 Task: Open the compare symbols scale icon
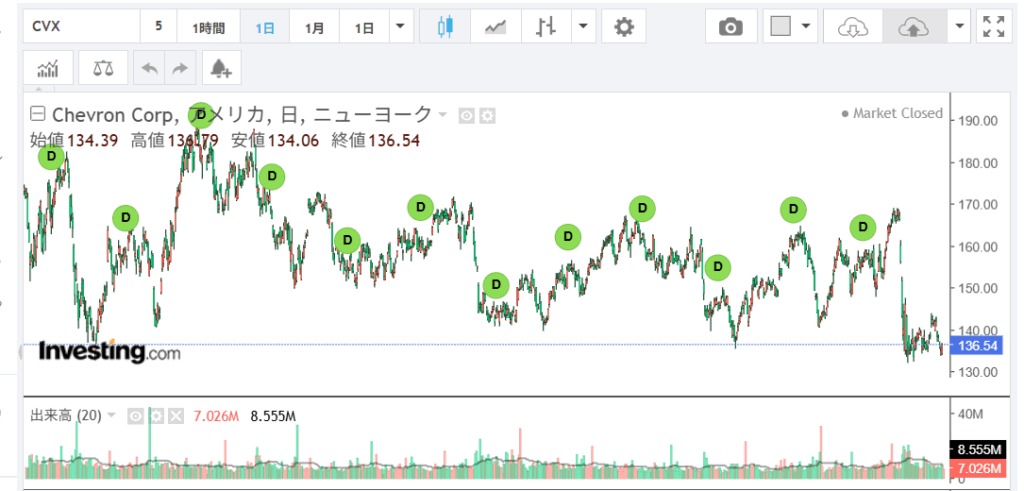click(x=103, y=68)
